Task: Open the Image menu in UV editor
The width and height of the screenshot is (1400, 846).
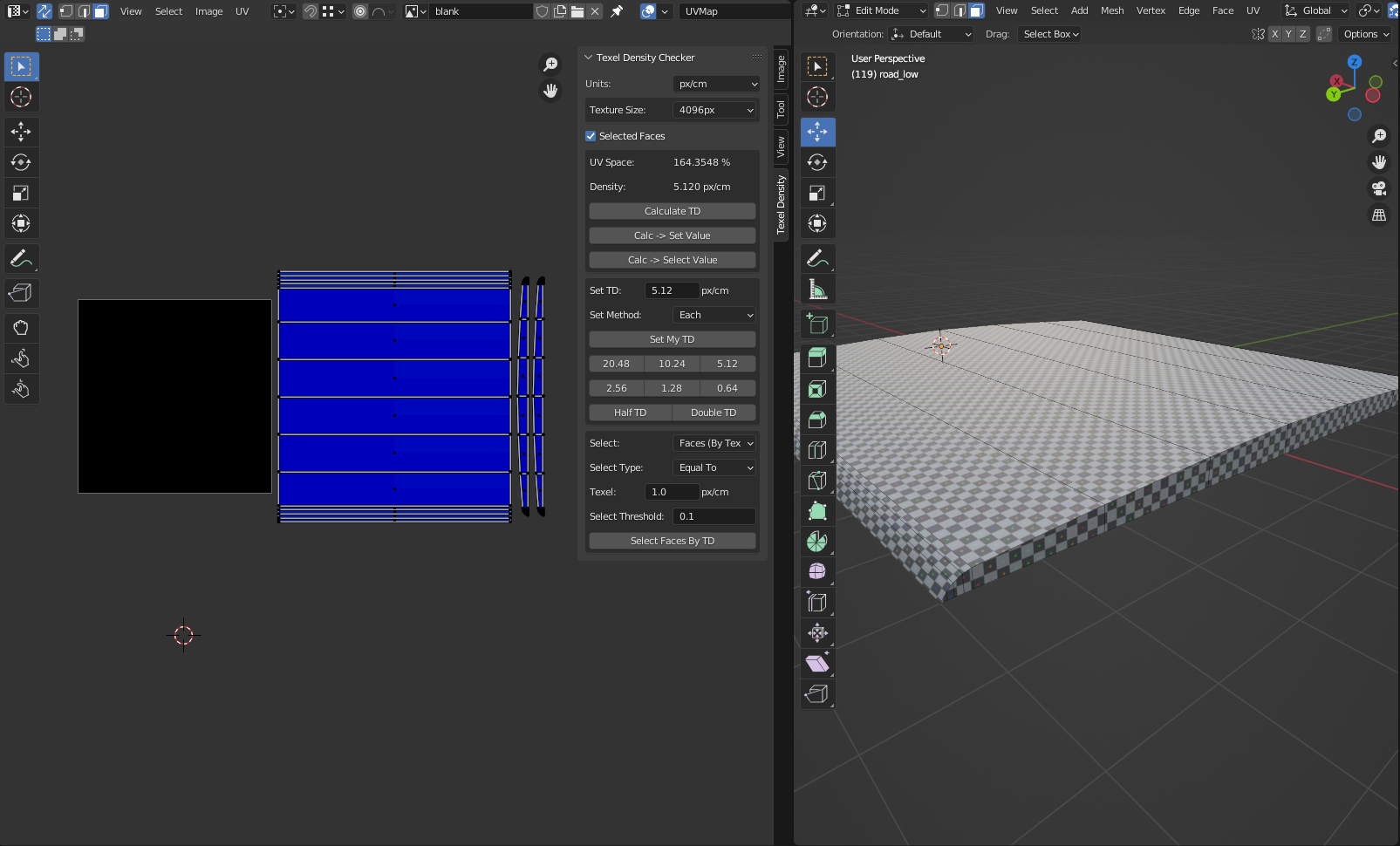Action: [208, 11]
